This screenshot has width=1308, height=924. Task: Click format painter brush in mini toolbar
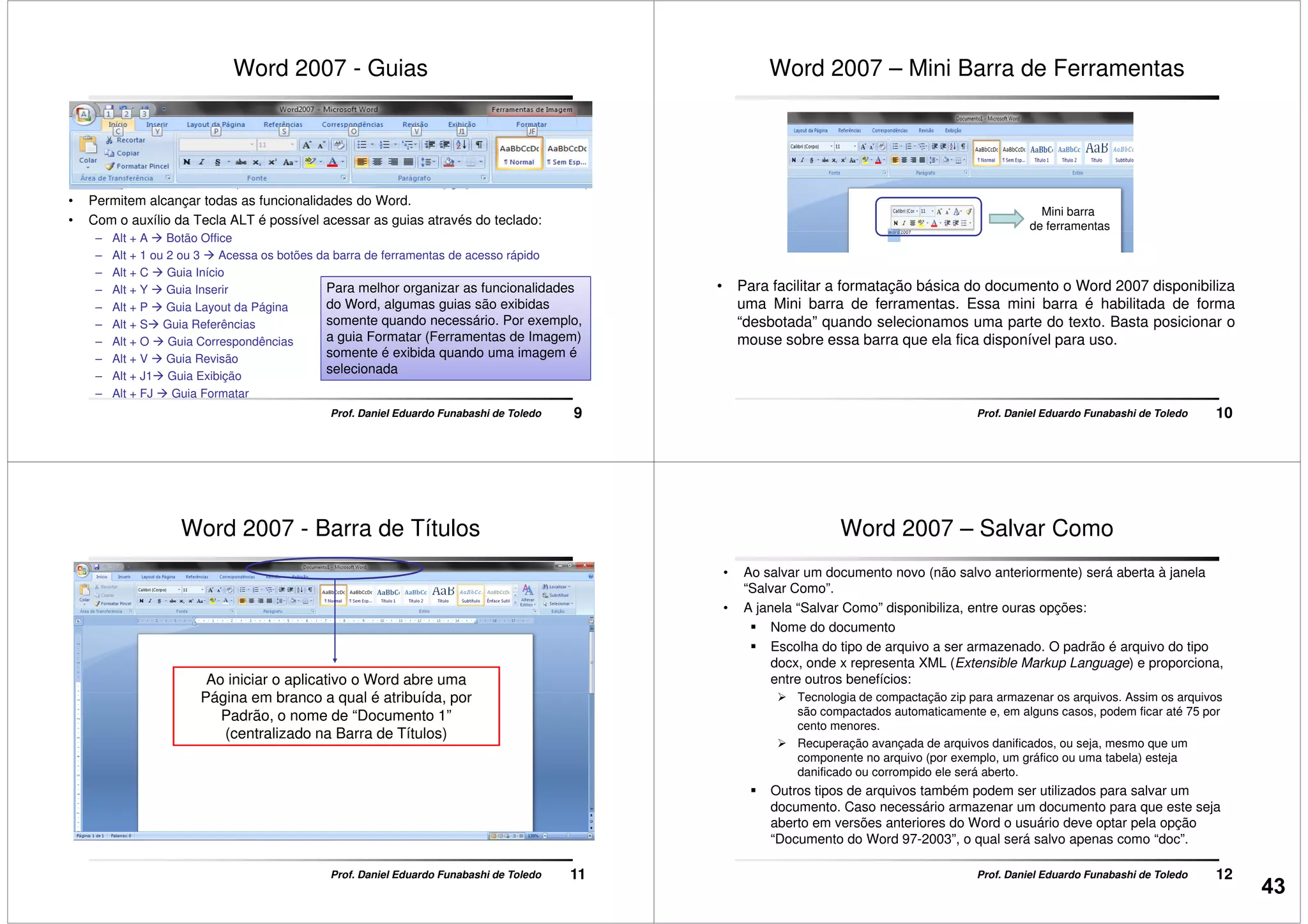(968, 211)
